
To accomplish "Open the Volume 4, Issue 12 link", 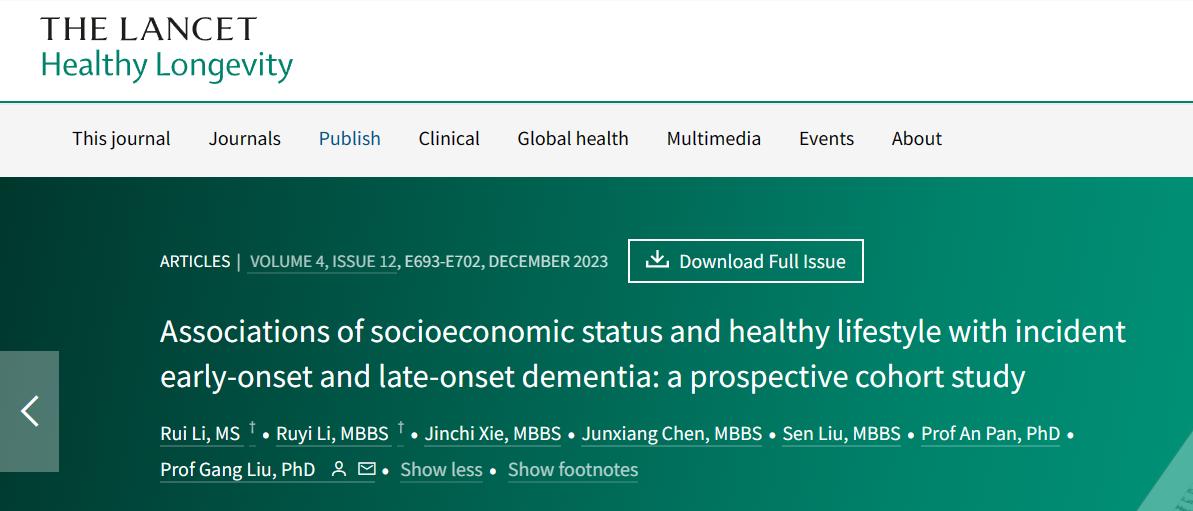I will pyautogui.click(x=323, y=262).
